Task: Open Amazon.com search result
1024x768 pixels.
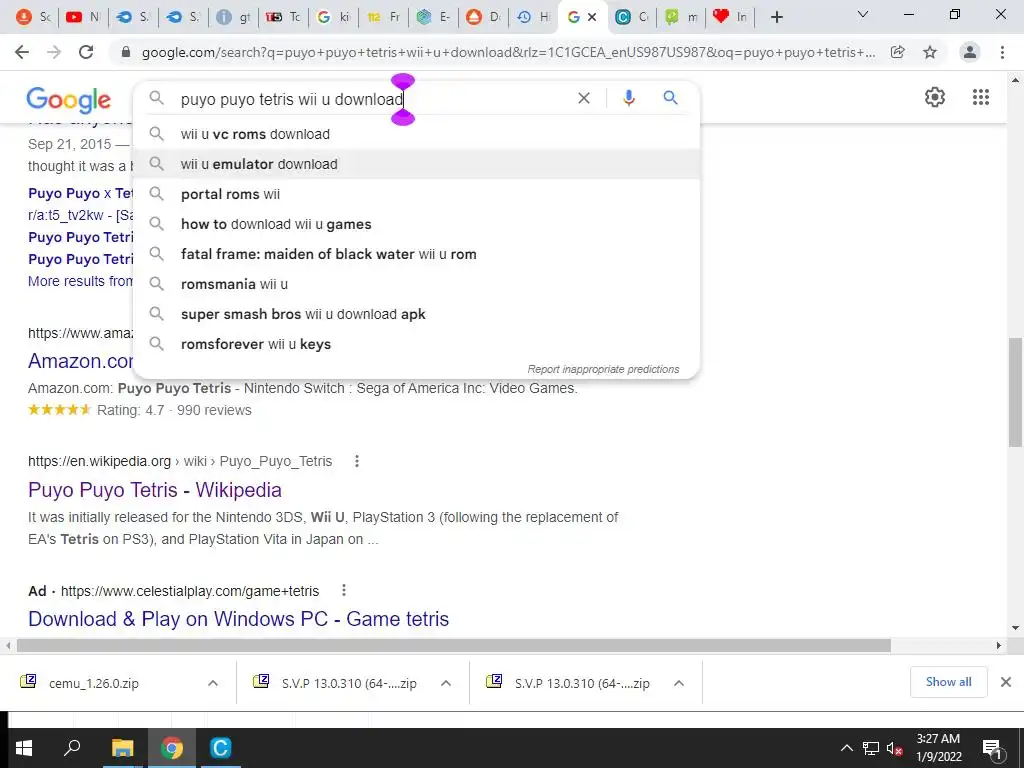Action: (80, 360)
